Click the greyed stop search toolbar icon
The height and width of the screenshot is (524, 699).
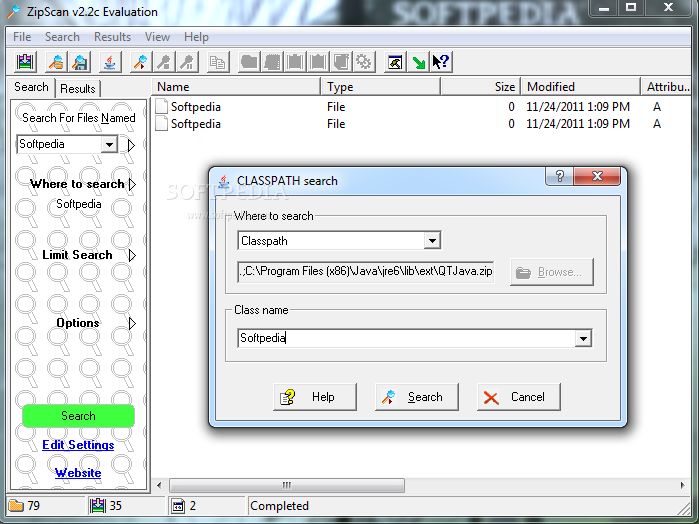(x=164, y=62)
